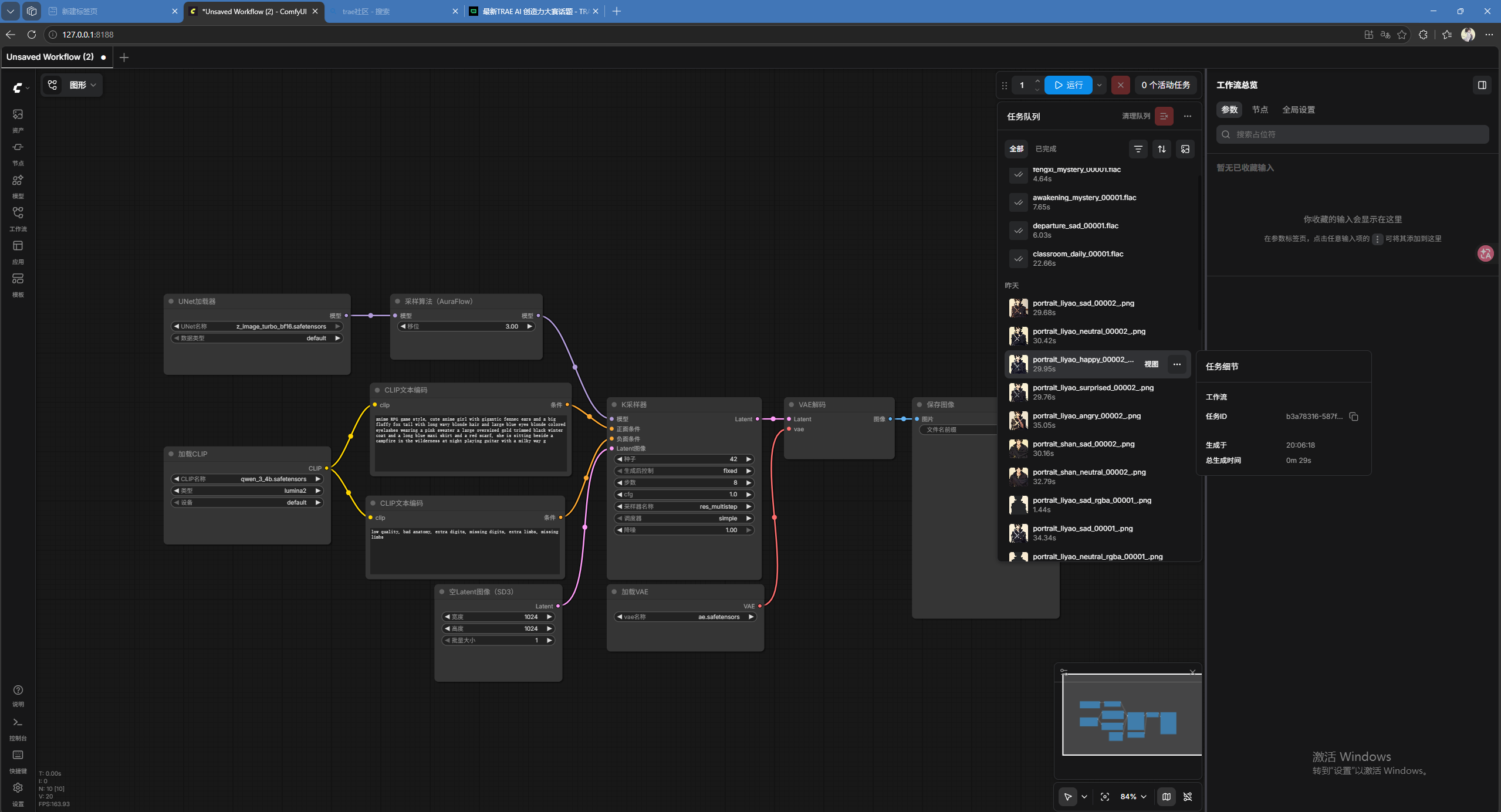Screen dimensions: 1501x812
Task: Select the 已完成 completed queue tab
Action: (1046, 149)
